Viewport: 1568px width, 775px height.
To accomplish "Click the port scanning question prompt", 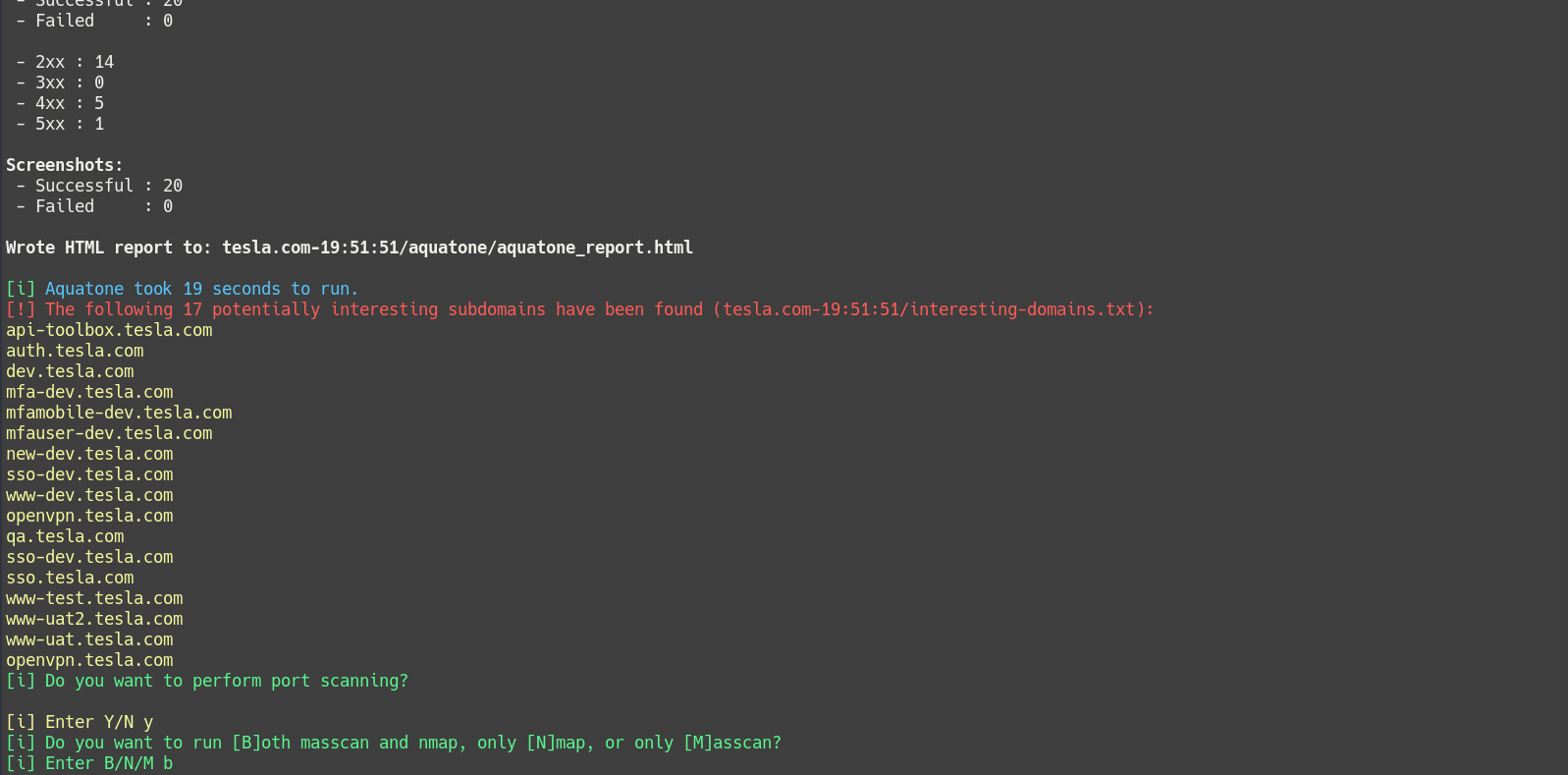I will click(207, 681).
